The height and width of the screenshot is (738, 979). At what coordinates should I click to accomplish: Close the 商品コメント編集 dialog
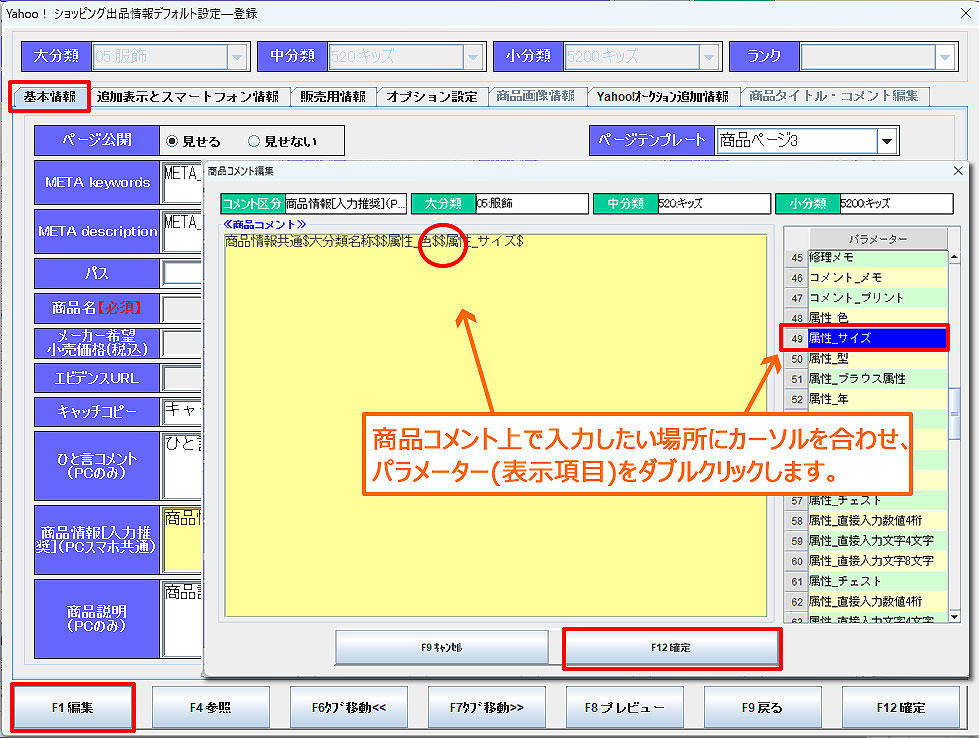point(958,171)
